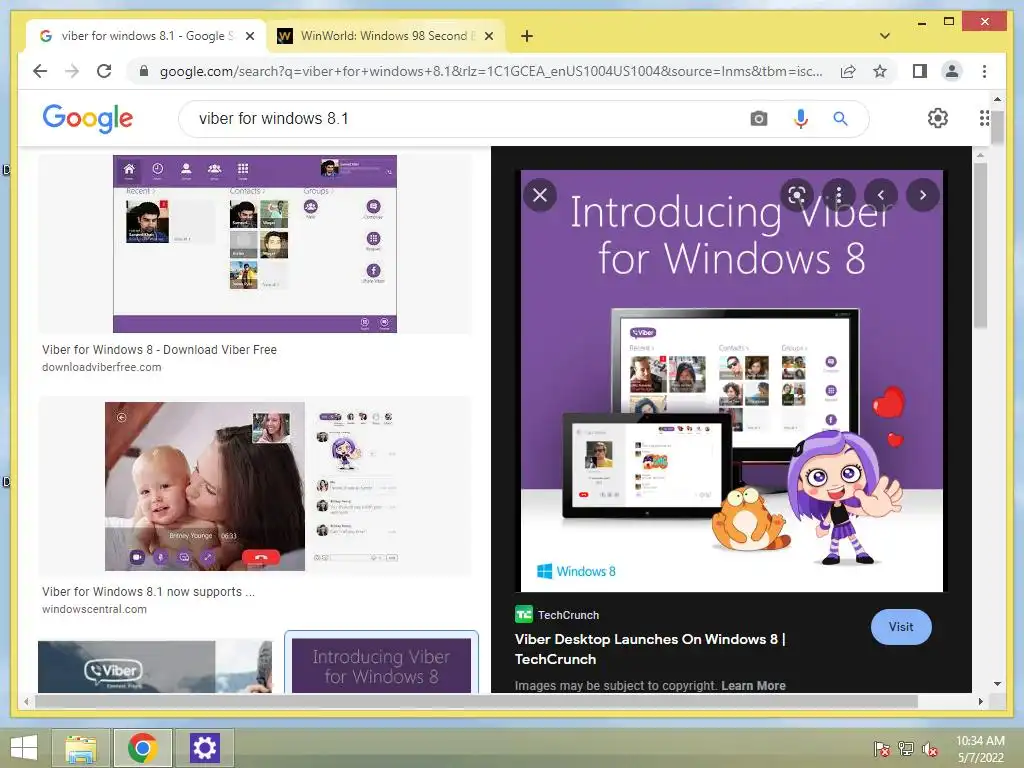Open a new tab with plus button
The image size is (1024, 768).
527,36
